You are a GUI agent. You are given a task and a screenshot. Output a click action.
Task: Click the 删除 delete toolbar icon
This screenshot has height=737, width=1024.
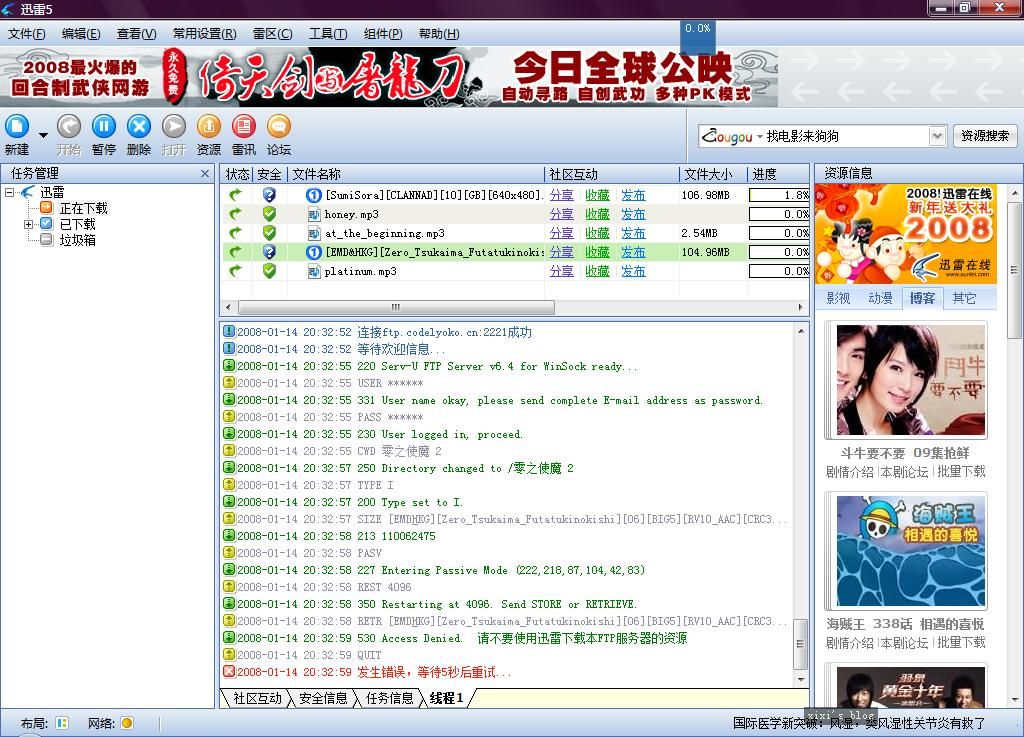click(x=138, y=127)
